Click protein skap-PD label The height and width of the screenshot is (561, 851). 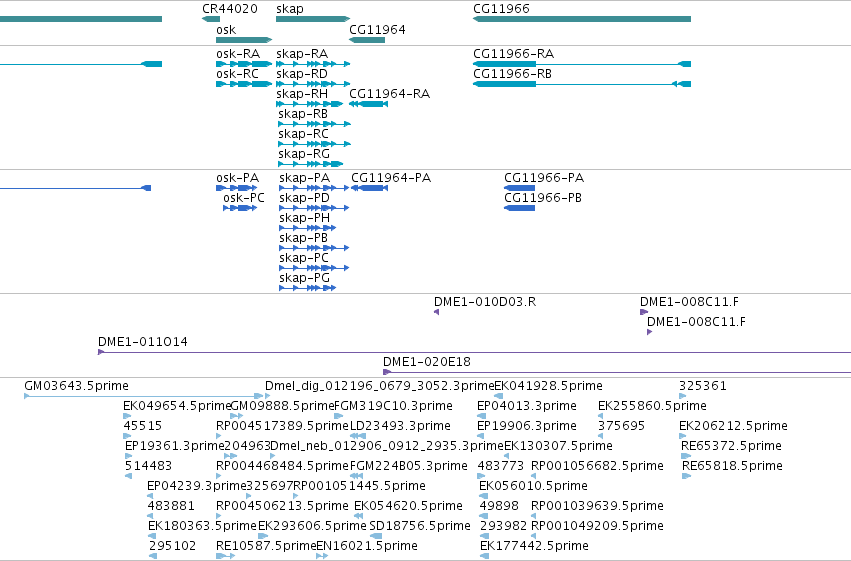(x=304, y=198)
